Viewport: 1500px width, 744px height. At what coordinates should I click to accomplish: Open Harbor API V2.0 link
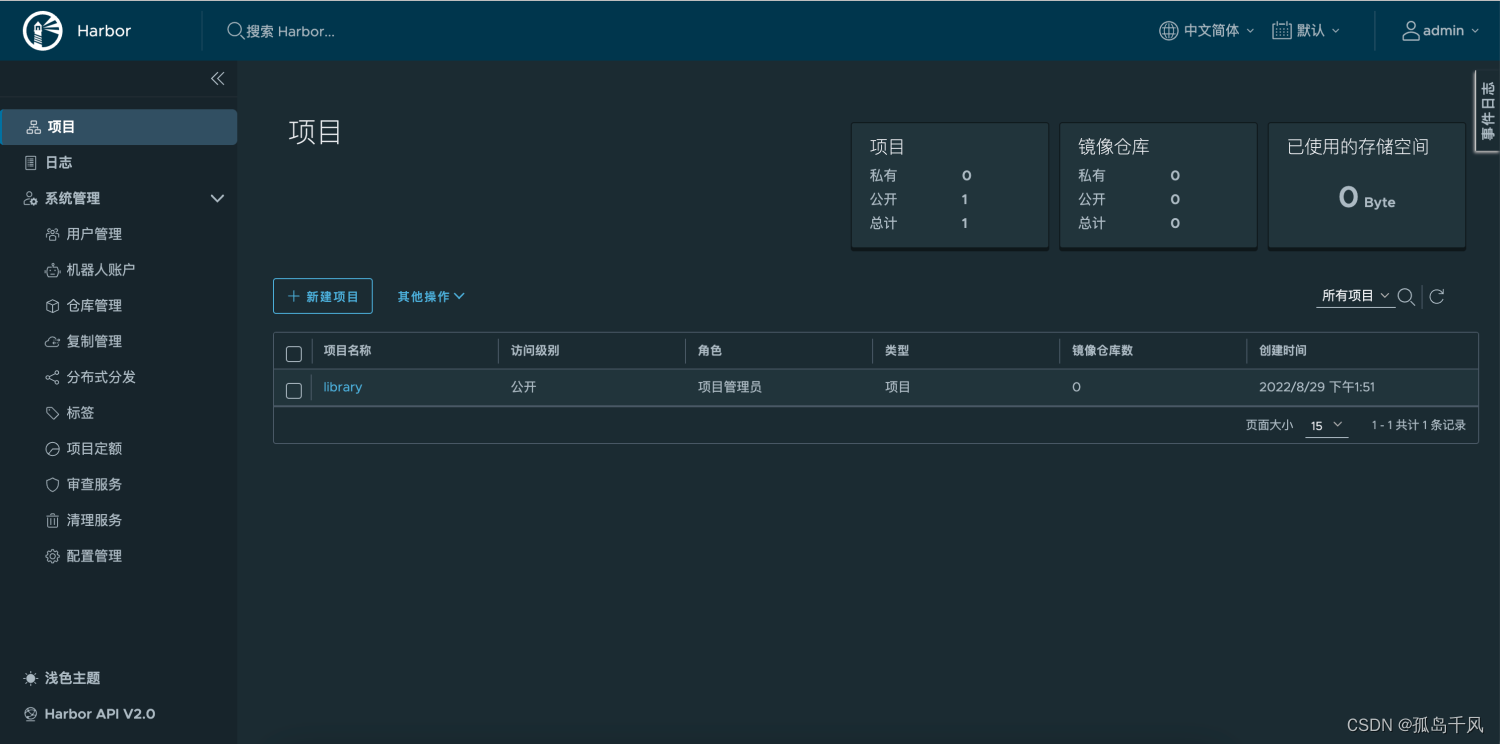click(100, 715)
